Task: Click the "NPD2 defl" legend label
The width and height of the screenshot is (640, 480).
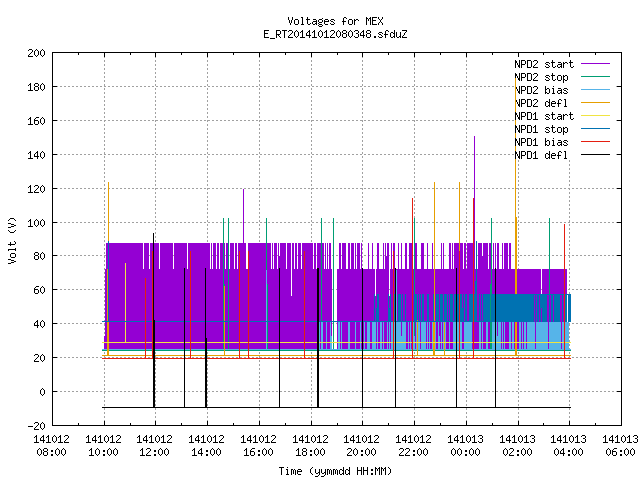Action: pyautogui.click(x=541, y=103)
